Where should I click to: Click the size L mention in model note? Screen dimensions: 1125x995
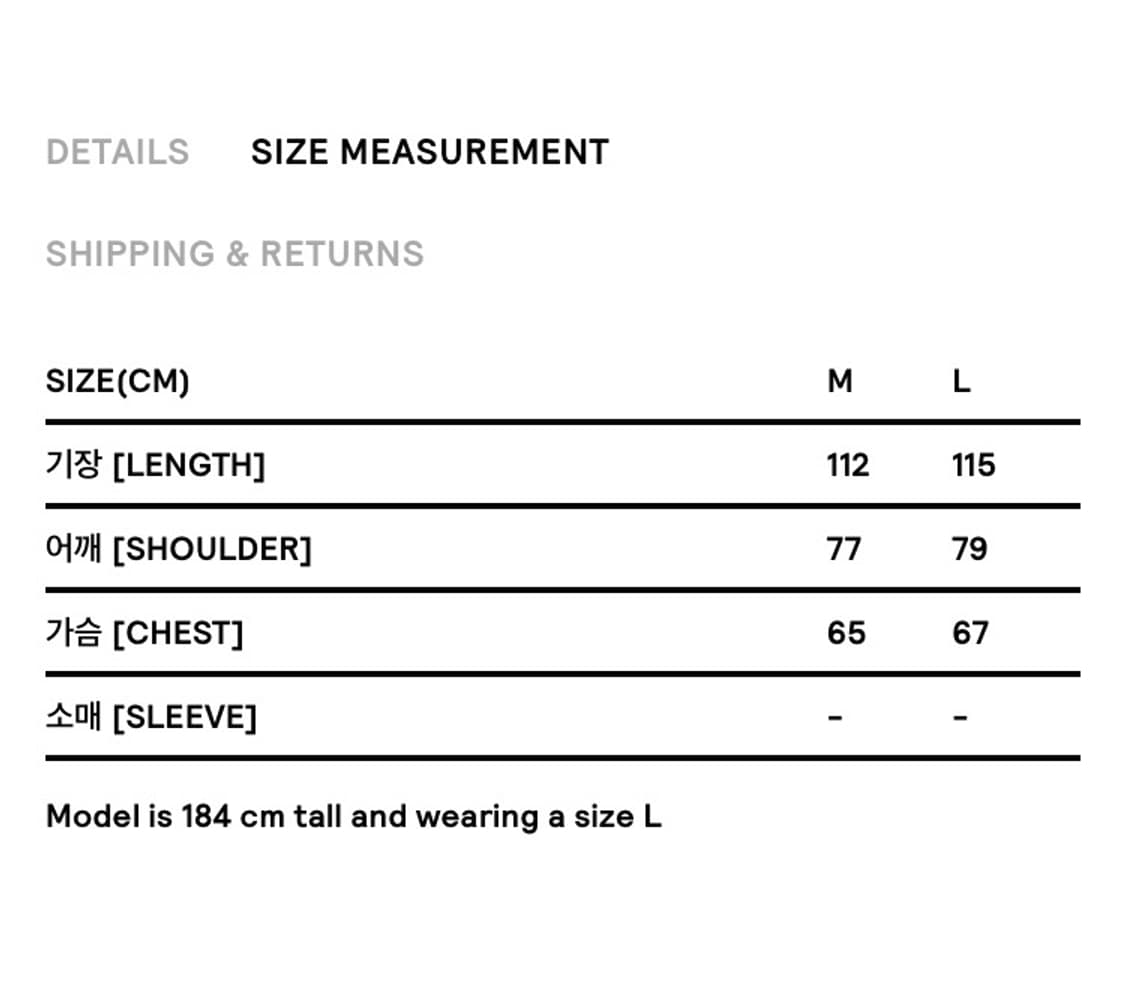coord(651,817)
